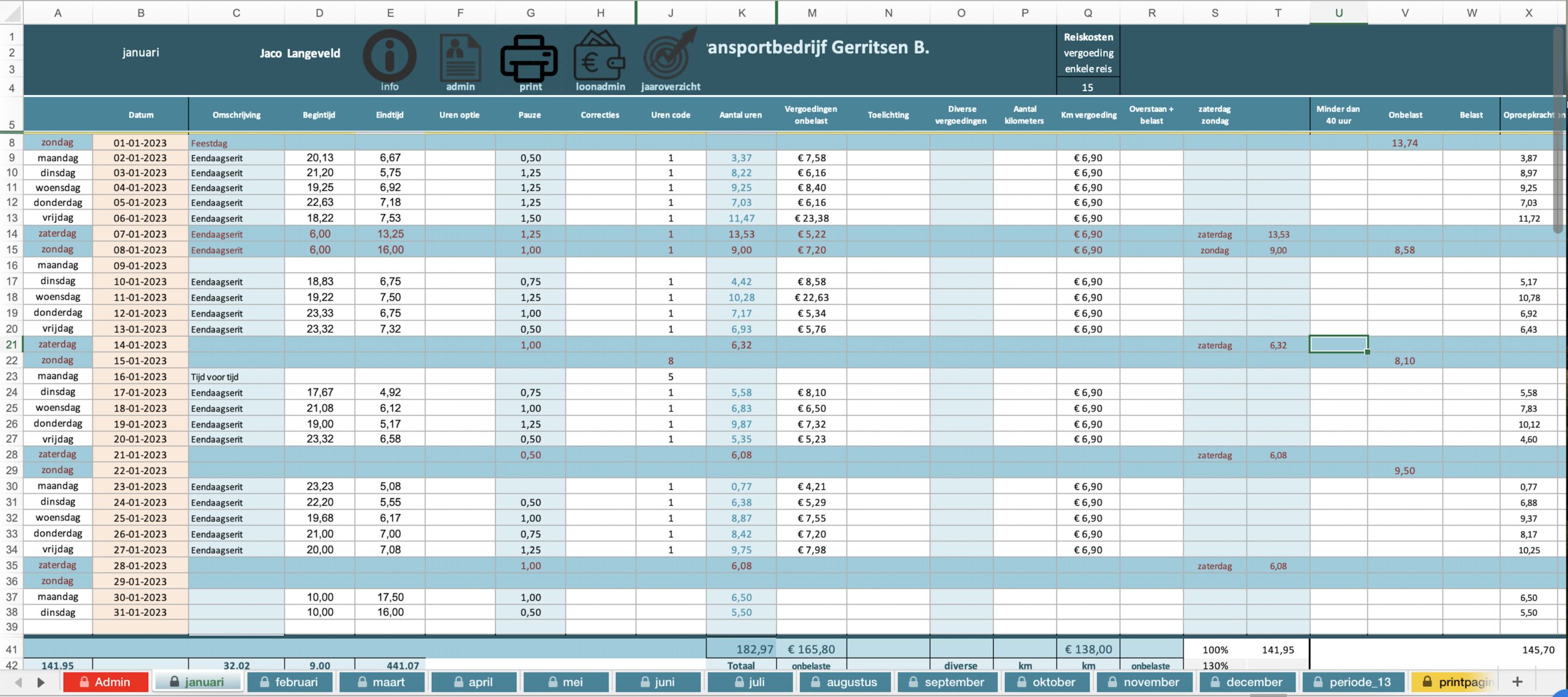Select the column U header

(1338, 12)
